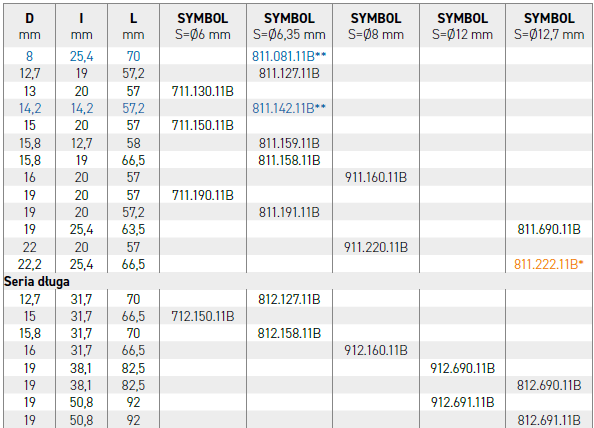Click symbol 912.690.11B in S=Ø12 column
Screen dimensions: 594x428
[x=463, y=368]
